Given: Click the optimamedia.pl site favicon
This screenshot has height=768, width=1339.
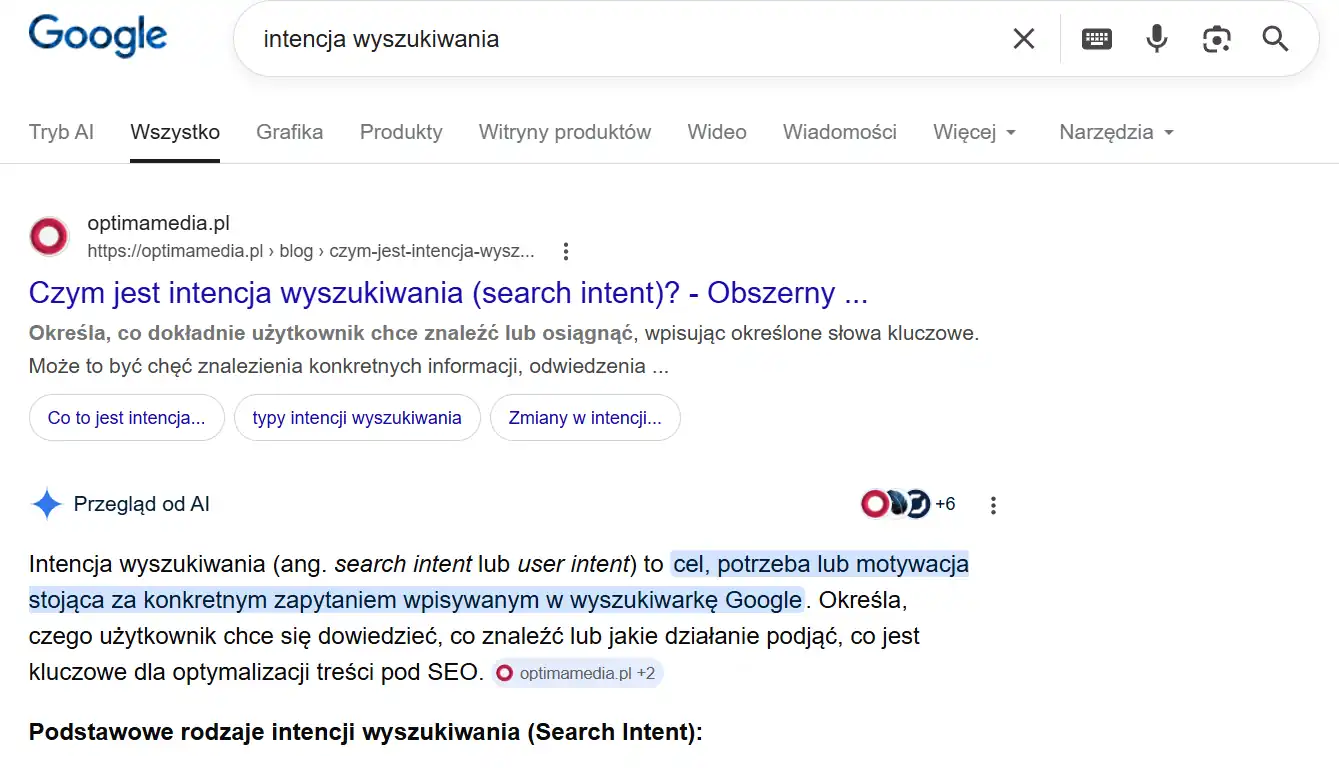Looking at the screenshot, I should pos(48,236).
